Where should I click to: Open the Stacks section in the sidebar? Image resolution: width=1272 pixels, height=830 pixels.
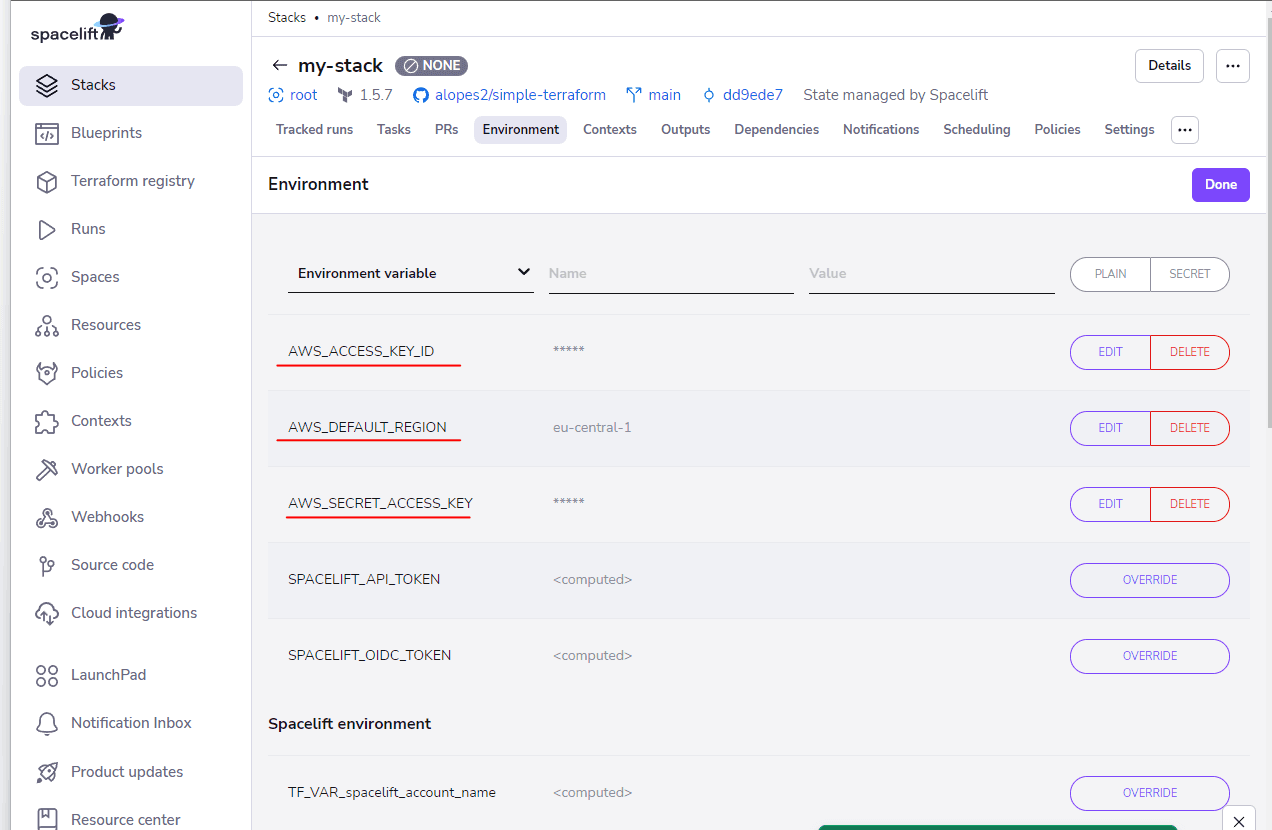point(95,86)
